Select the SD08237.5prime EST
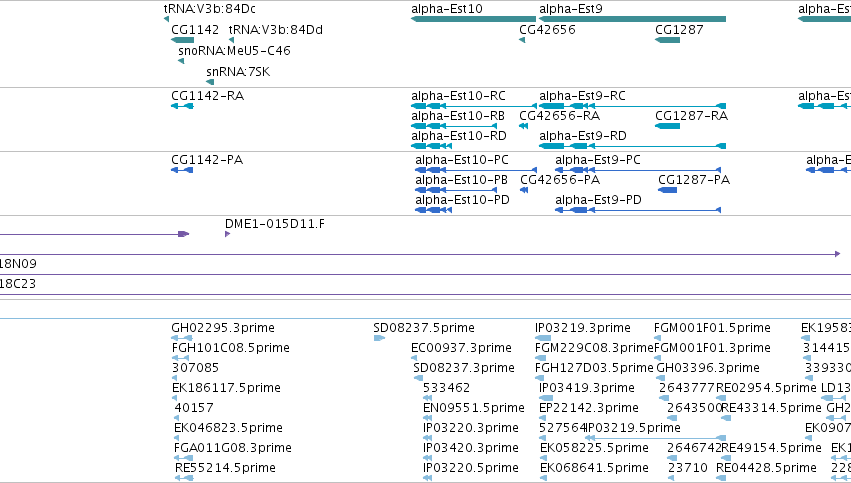This screenshot has width=851, height=483. pos(424,328)
